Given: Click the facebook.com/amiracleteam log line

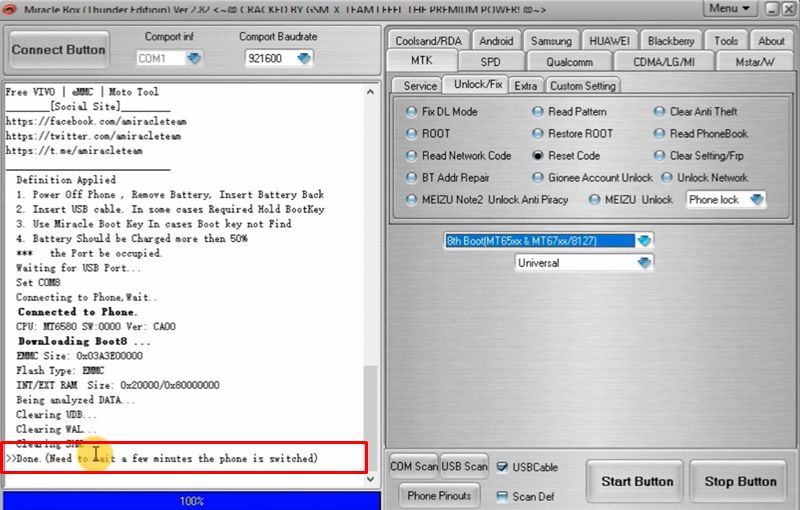Looking at the screenshot, I should click(x=96, y=121).
